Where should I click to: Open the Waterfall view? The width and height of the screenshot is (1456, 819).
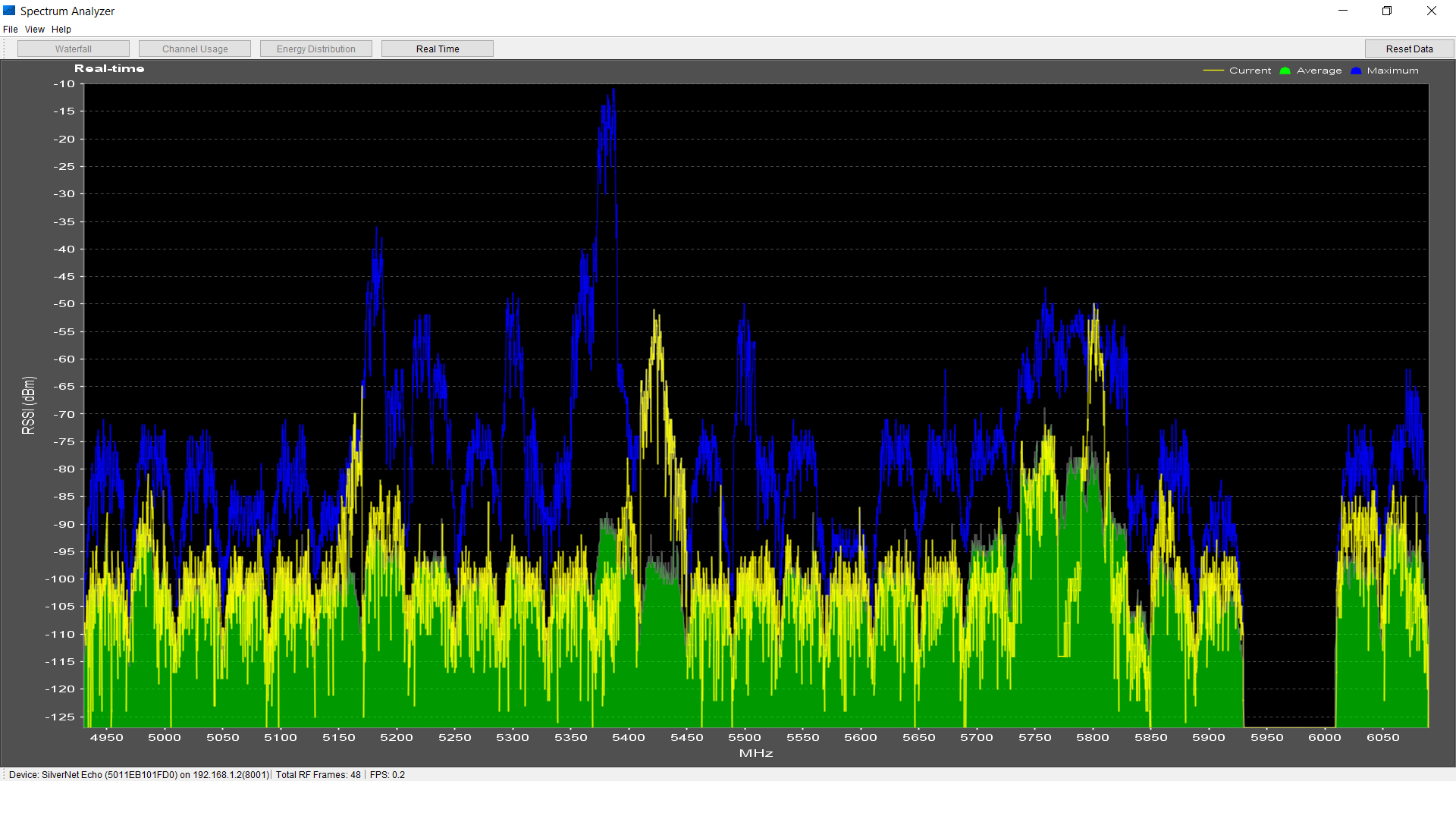pyautogui.click(x=74, y=49)
